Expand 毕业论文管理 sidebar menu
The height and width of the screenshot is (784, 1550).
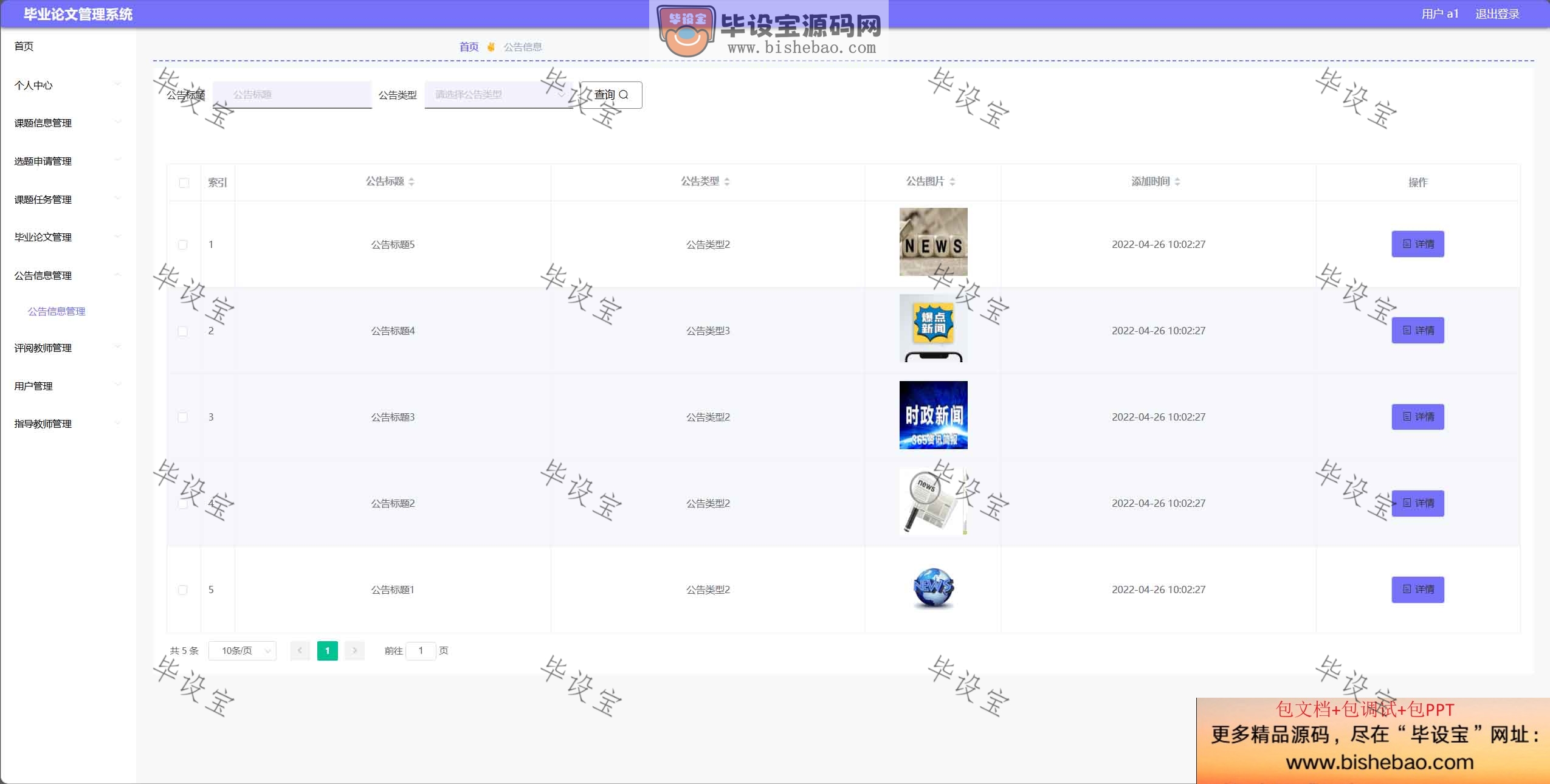coord(67,237)
